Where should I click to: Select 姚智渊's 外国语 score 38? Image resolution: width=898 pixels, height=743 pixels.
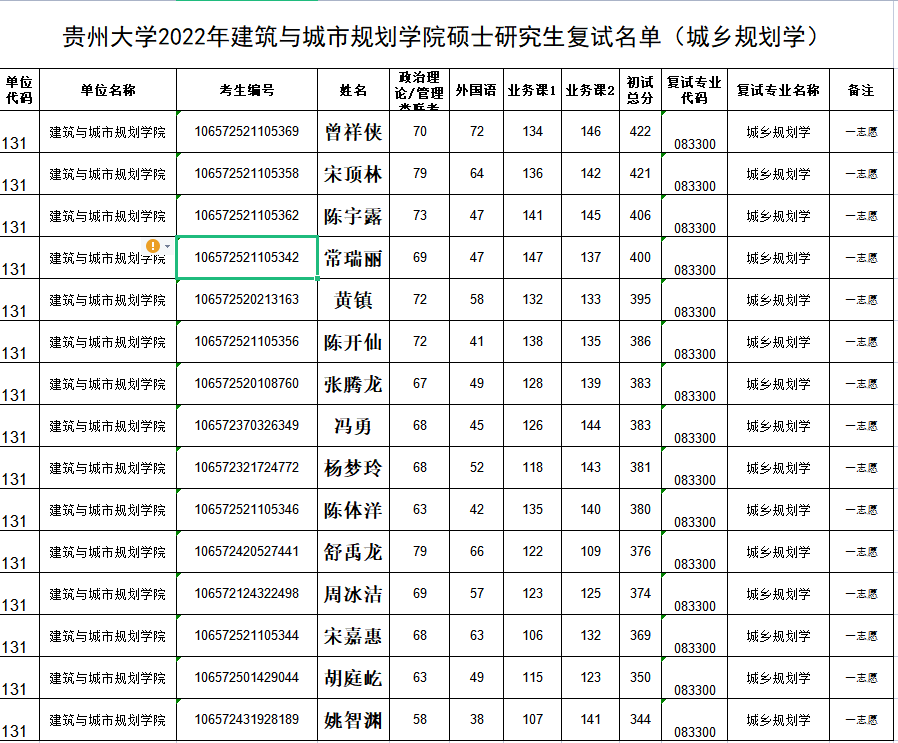coord(476,720)
